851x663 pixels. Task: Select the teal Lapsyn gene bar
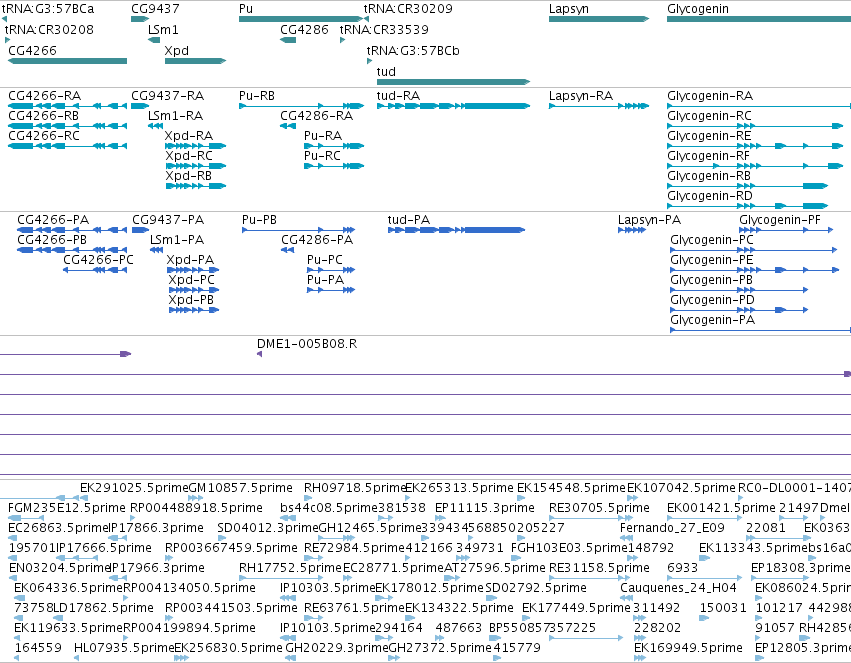click(x=599, y=19)
